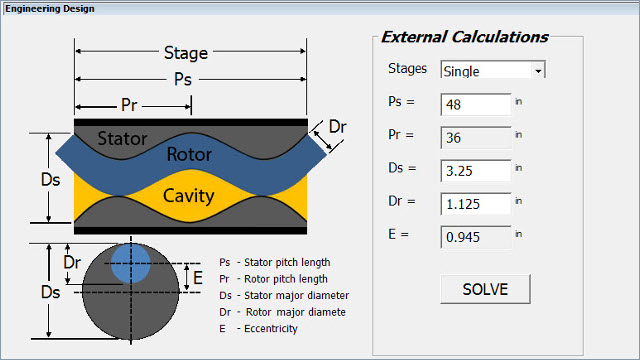Click the Dr arrow near the rotor end
The image size is (640, 360).
tap(323, 139)
